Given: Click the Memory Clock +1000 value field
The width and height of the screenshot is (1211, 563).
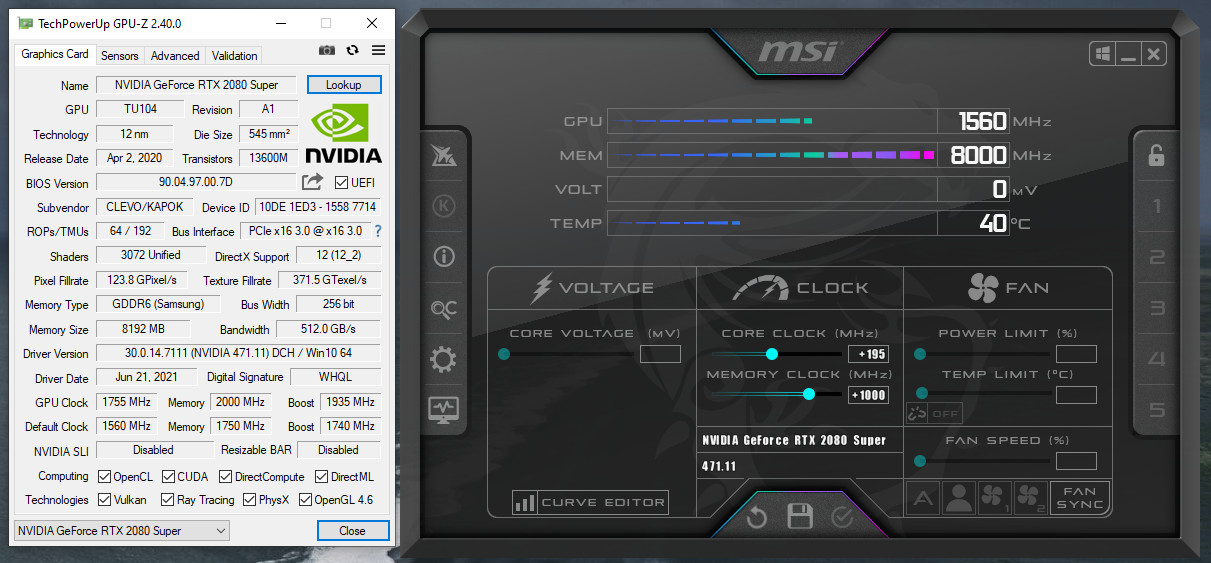Looking at the screenshot, I should tap(867, 394).
